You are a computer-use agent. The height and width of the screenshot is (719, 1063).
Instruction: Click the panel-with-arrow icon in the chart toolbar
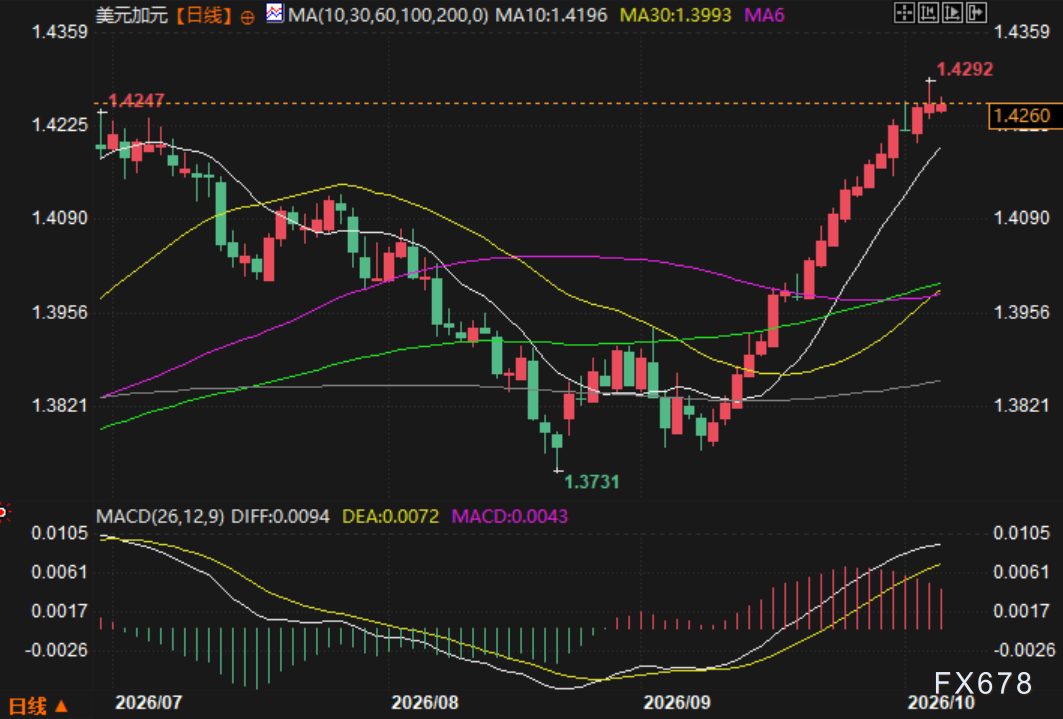click(976, 12)
